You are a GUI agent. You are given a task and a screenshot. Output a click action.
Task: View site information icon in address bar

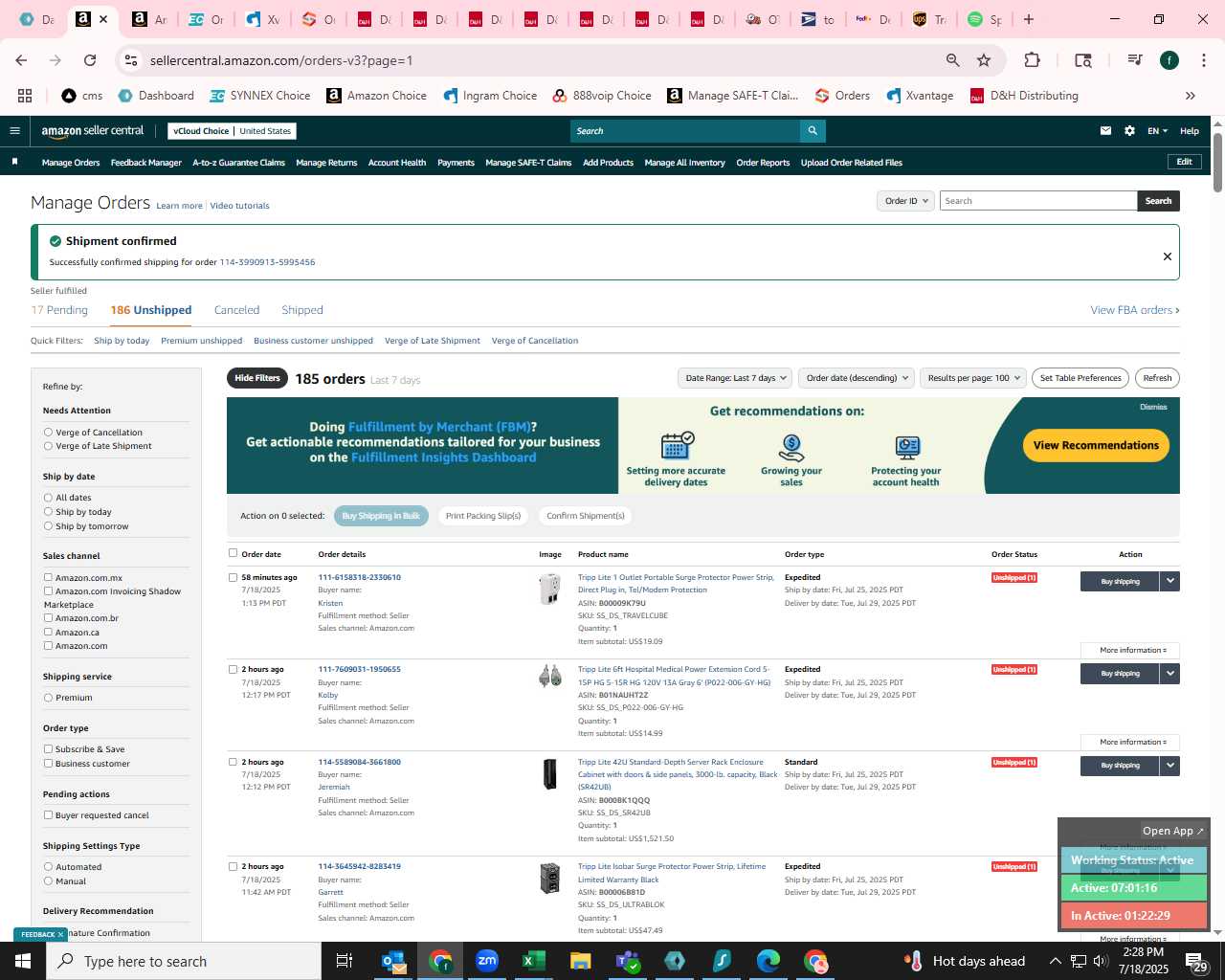[x=131, y=60]
